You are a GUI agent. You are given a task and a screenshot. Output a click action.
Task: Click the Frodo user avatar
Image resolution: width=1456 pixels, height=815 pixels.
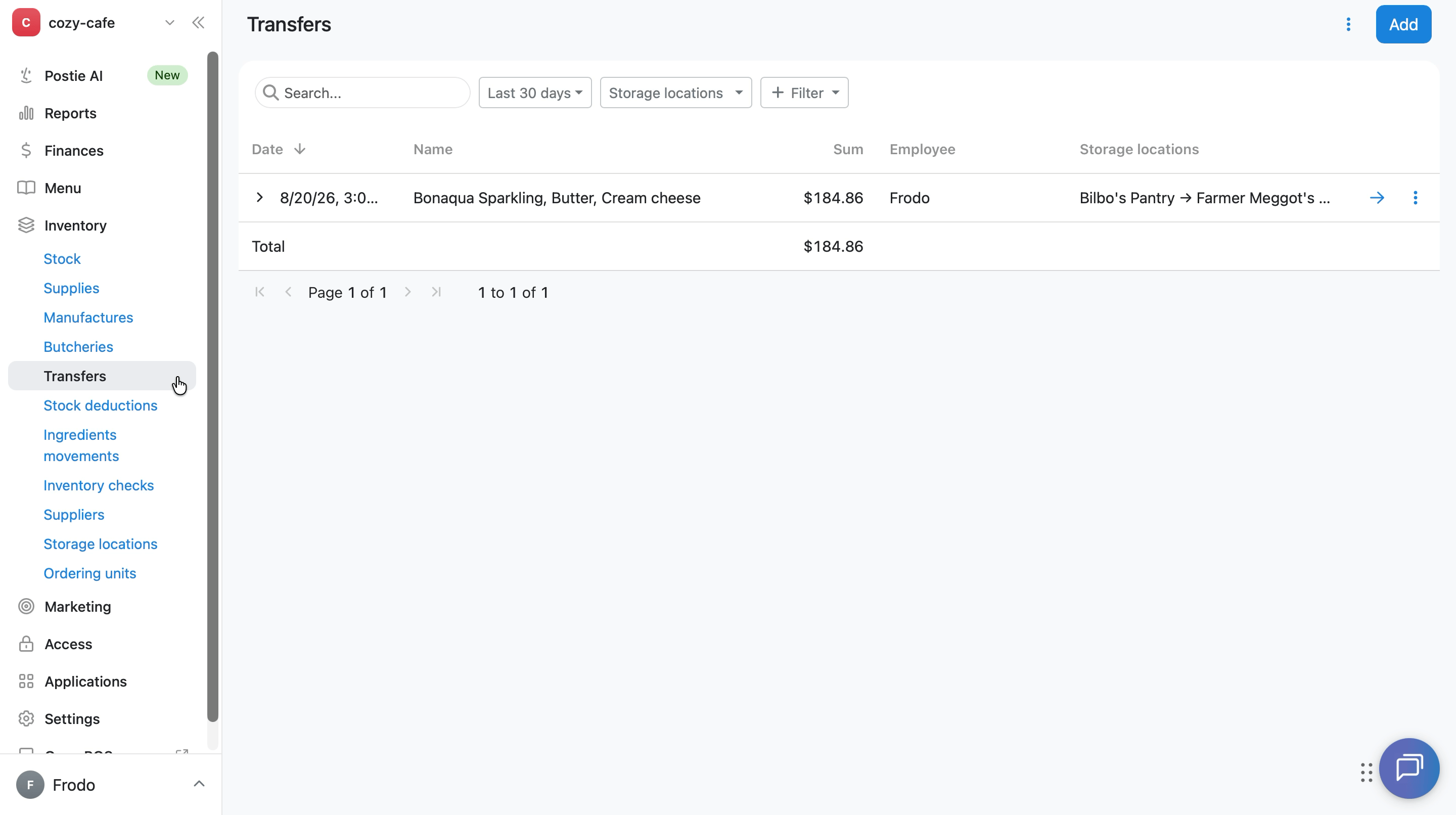pyautogui.click(x=30, y=785)
